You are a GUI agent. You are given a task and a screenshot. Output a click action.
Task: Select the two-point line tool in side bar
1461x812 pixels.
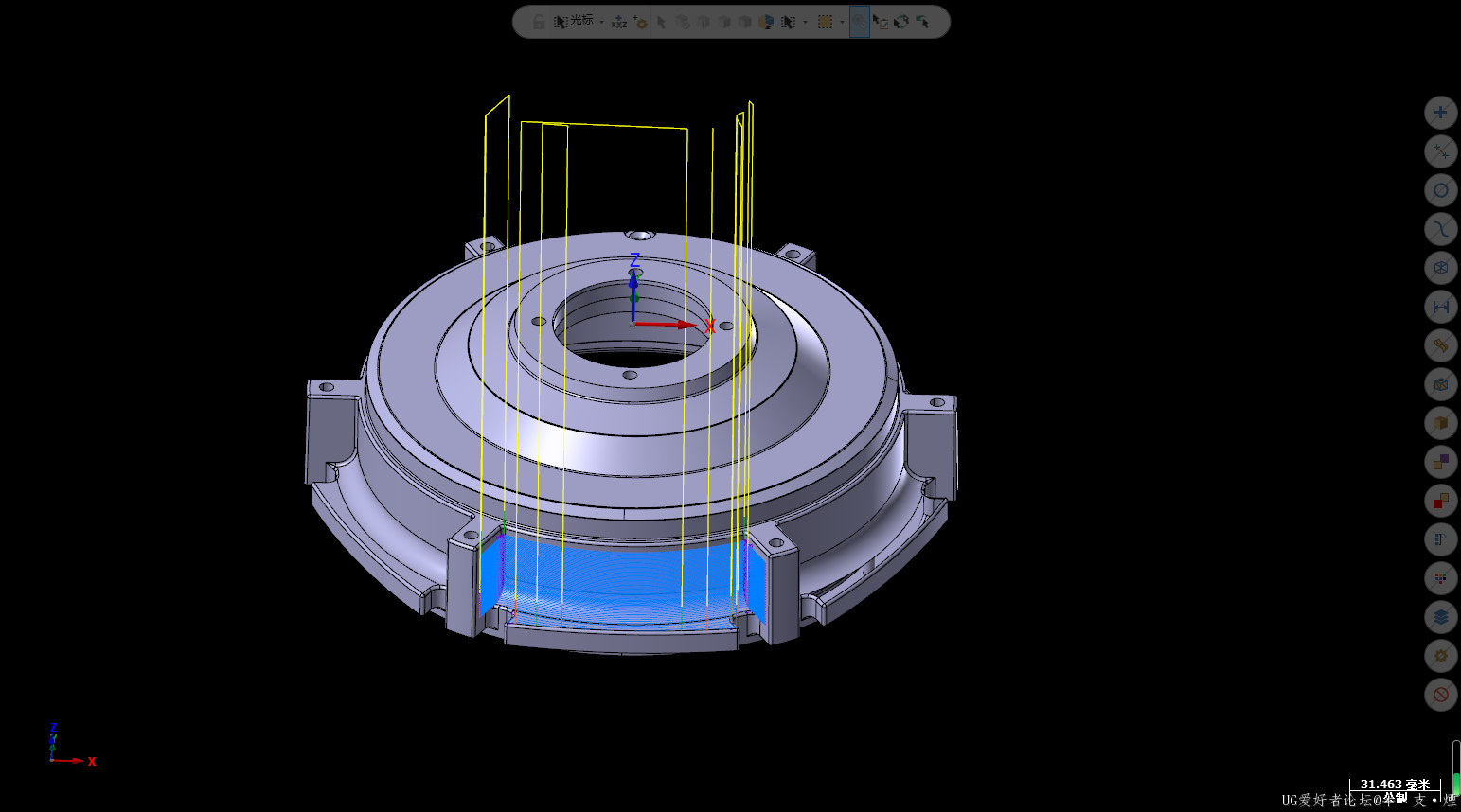(x=1440, y=151)
